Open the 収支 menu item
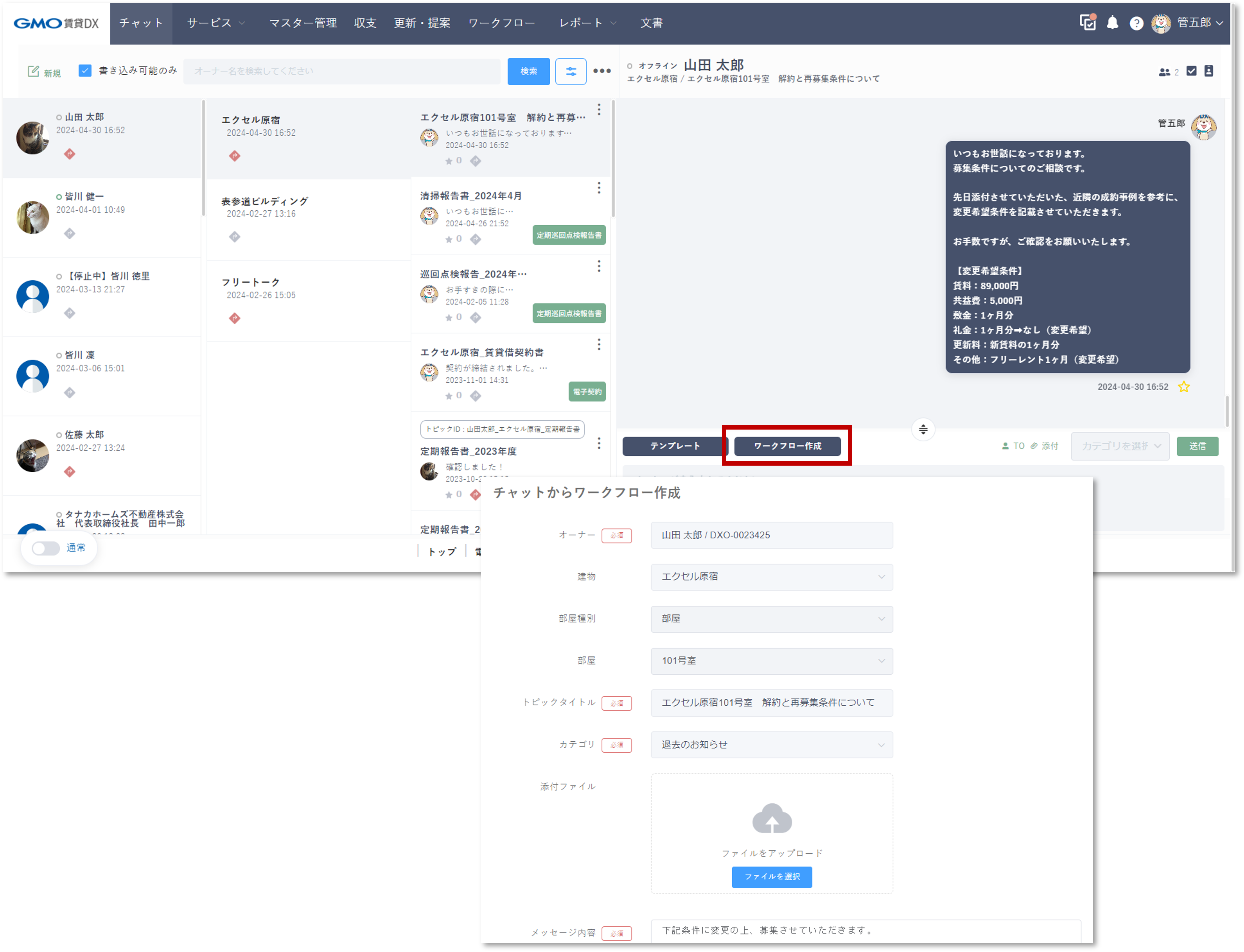This screenshot has height=952, width=1244. pyautogui.click(x=365, y=23)
